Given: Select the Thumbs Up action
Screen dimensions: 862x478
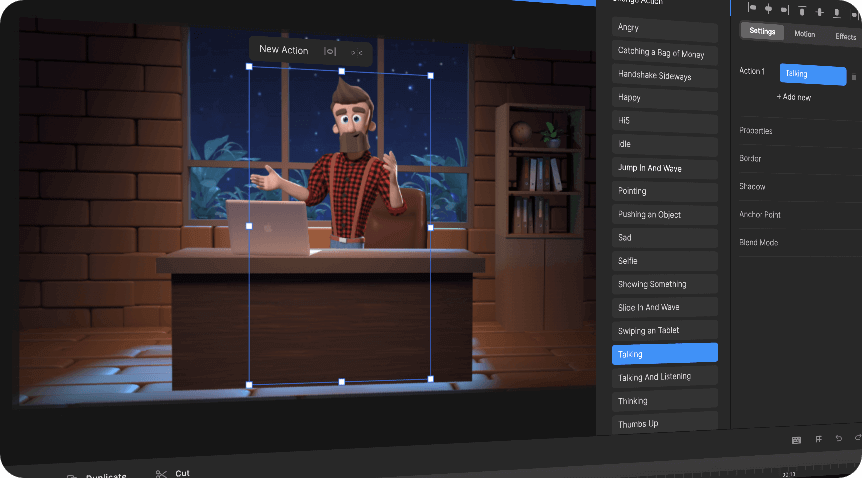Looking at the screenshot, I should [x=665, y=423].
